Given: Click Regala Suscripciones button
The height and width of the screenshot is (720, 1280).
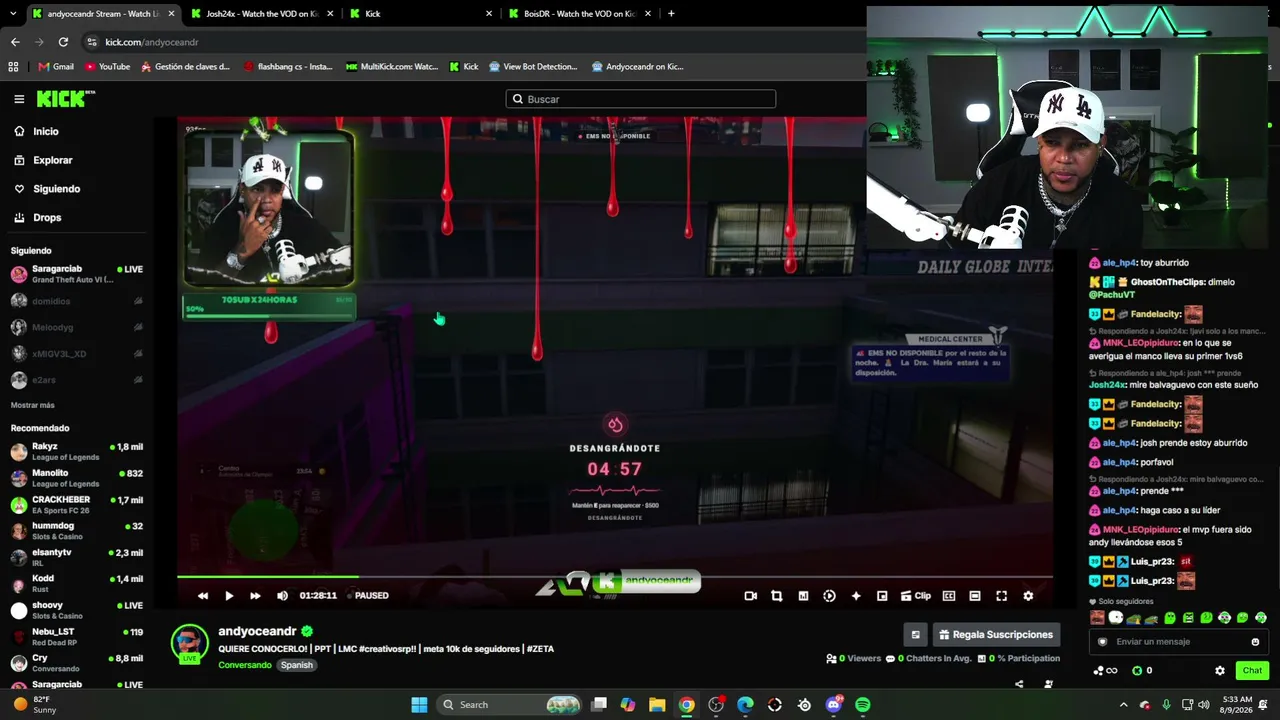Looking at the screenshot, I should [x=995, y=634].
